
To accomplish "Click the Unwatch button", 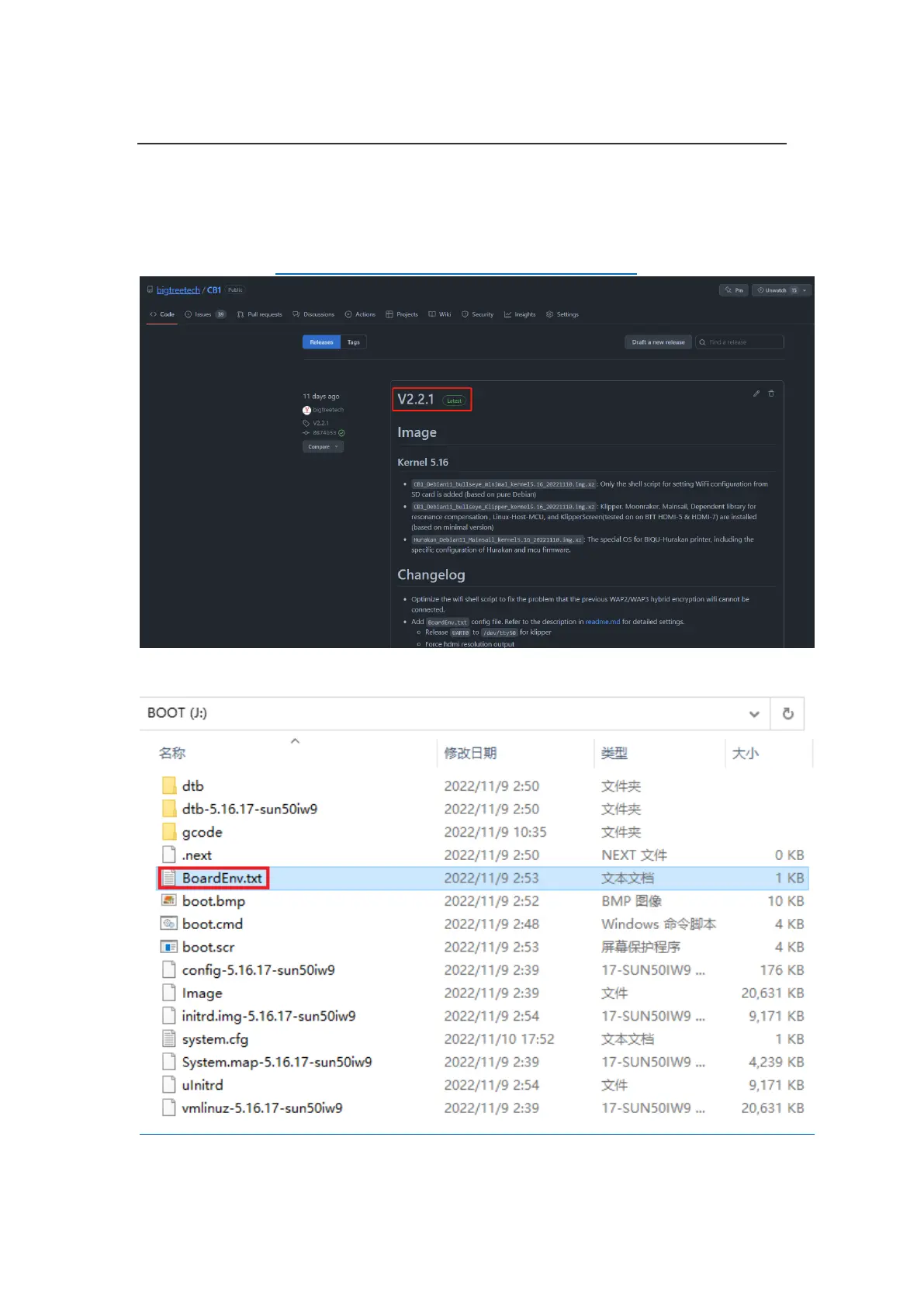I will (777, 290).
